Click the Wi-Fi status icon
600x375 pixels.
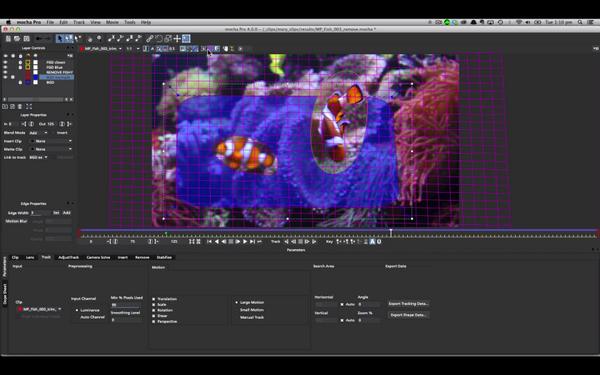[x=519, y=22]
